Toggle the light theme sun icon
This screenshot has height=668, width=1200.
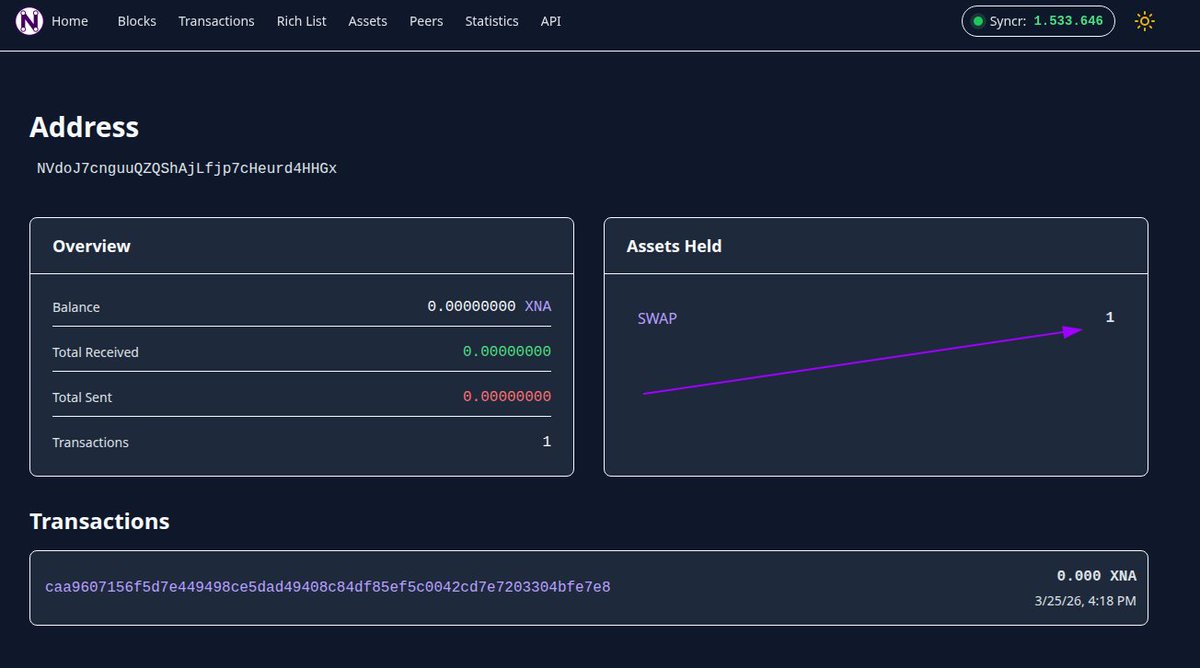(x=1144, y=20)
